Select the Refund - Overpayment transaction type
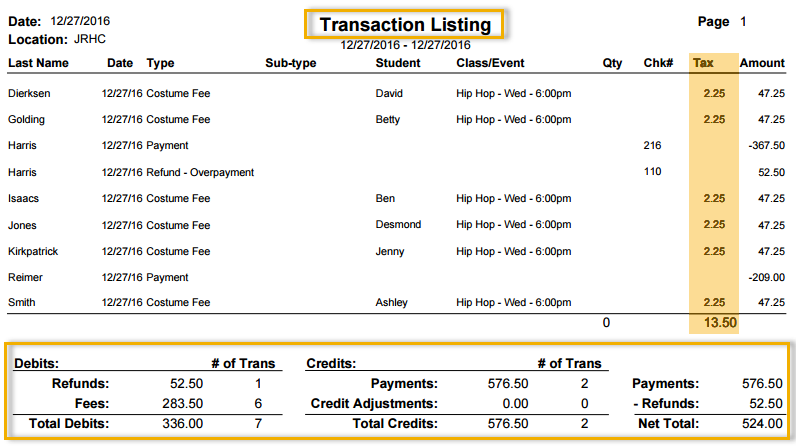This screenshot has height=447, width=796. (200, 173)
